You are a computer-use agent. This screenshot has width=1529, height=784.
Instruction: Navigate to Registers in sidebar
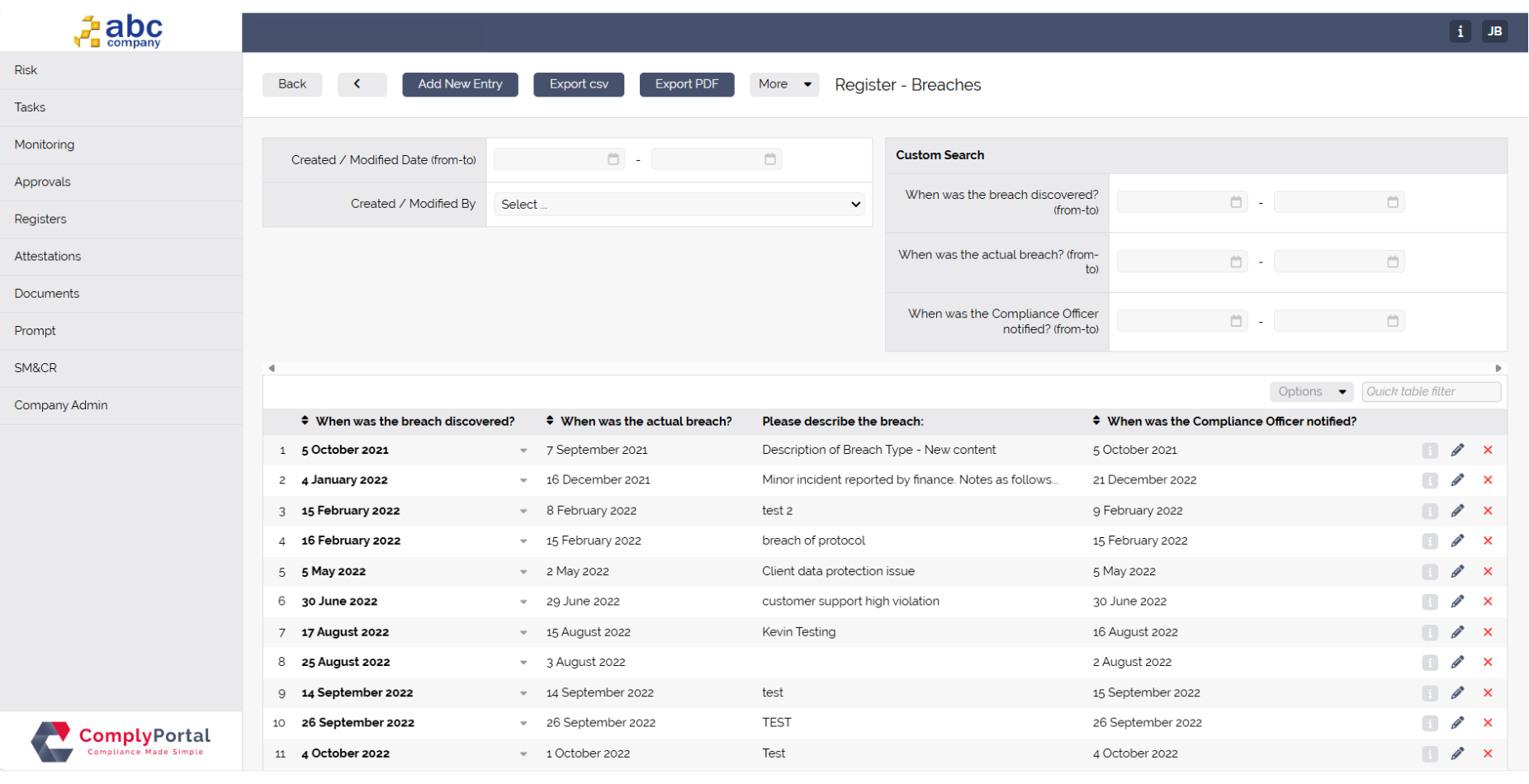point(40,219)
